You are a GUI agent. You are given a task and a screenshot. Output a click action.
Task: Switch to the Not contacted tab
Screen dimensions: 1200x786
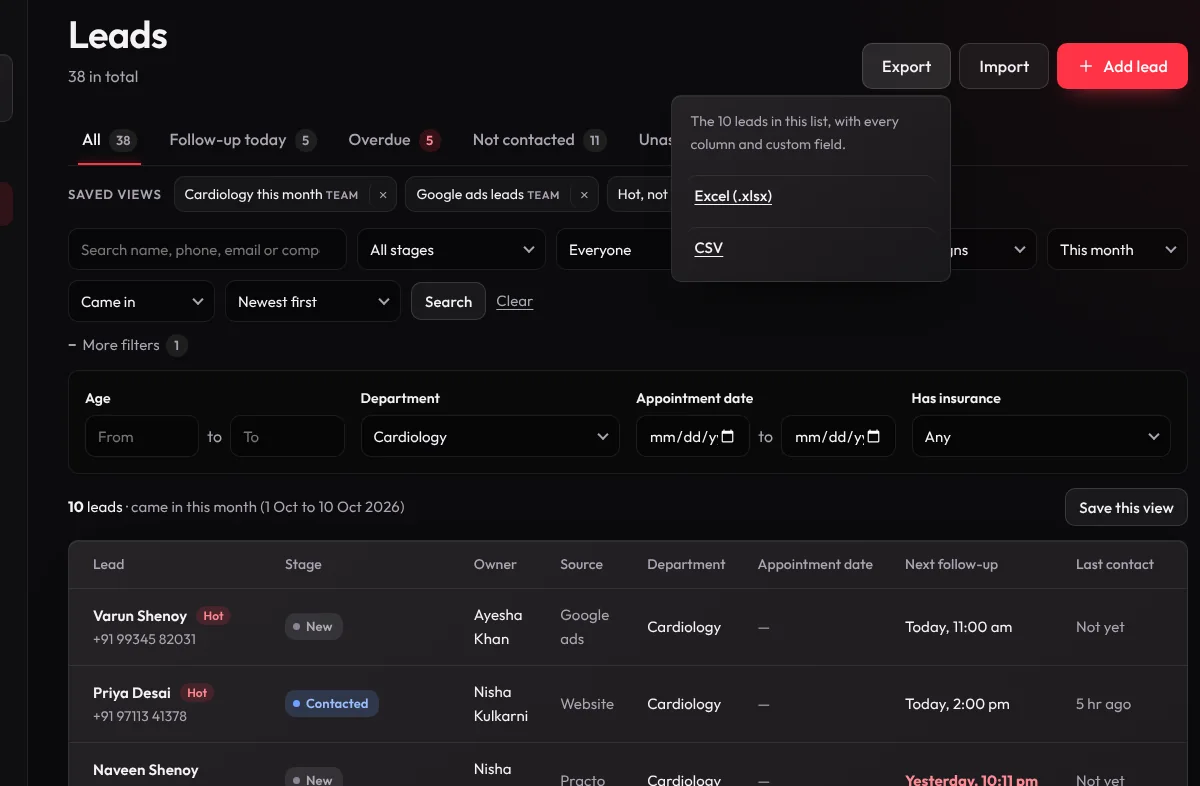(x=539, y=140)
